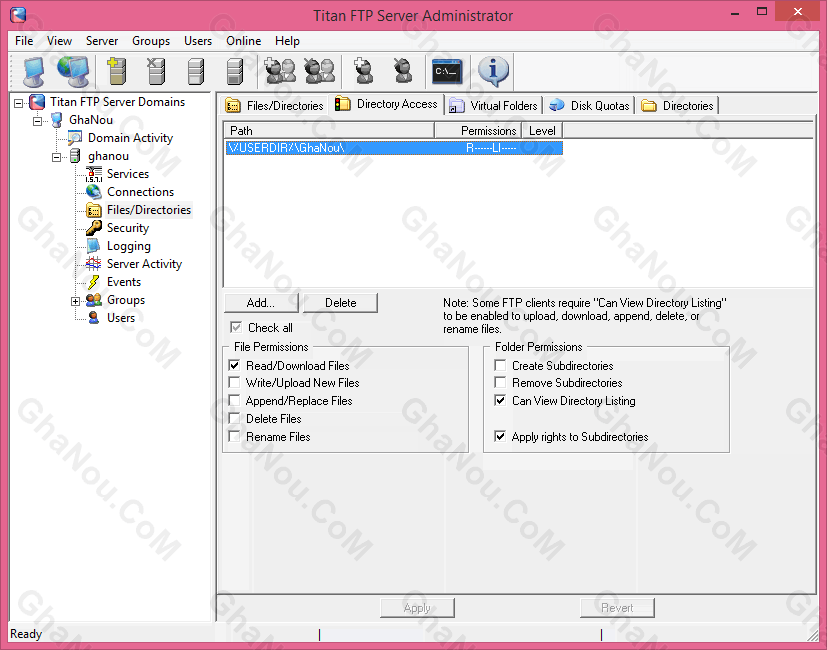This screenshot has height=650, width=827.
Task: Click the delete group icon in toolbar
Action: (x=320, y=71)
